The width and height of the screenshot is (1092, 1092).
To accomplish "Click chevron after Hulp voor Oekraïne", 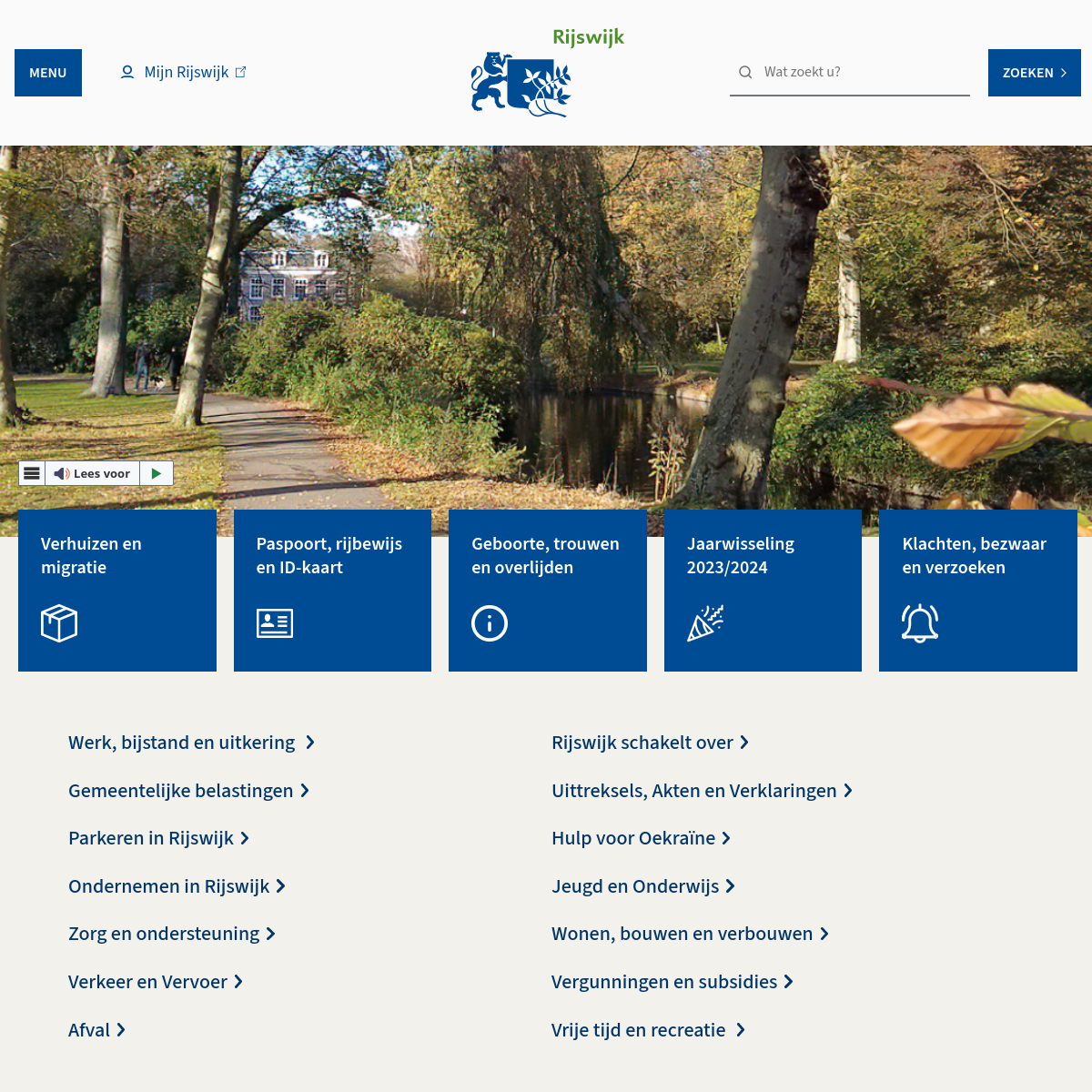I will click(726, 838).
